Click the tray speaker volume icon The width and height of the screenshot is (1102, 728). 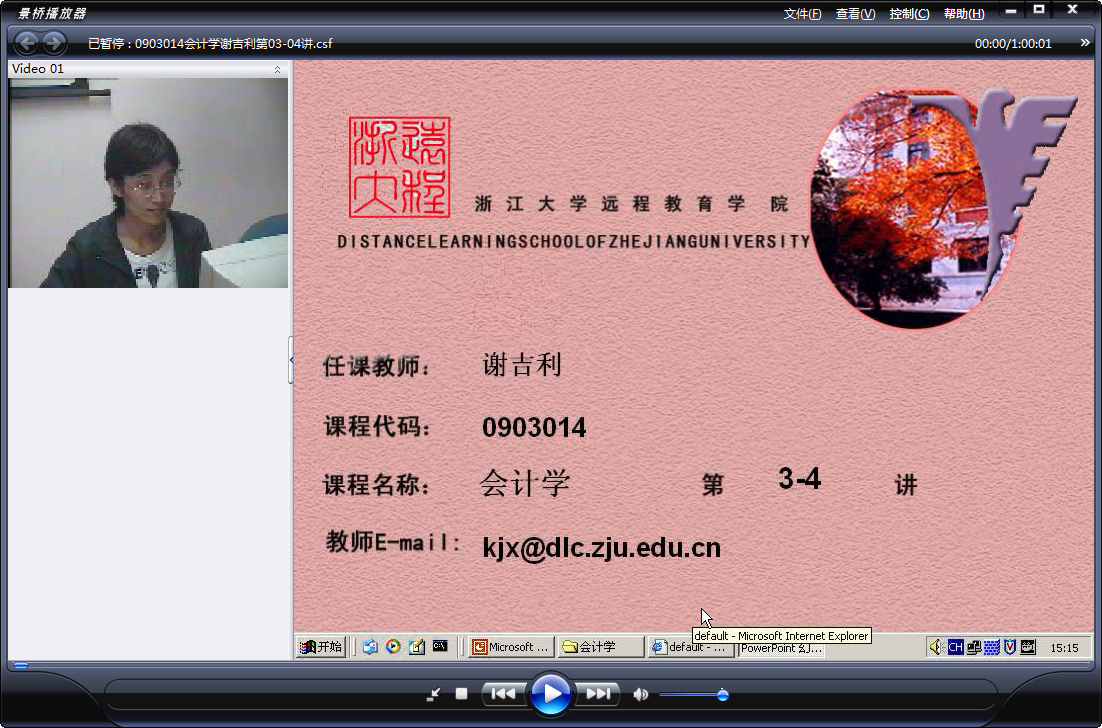point(936,646)
